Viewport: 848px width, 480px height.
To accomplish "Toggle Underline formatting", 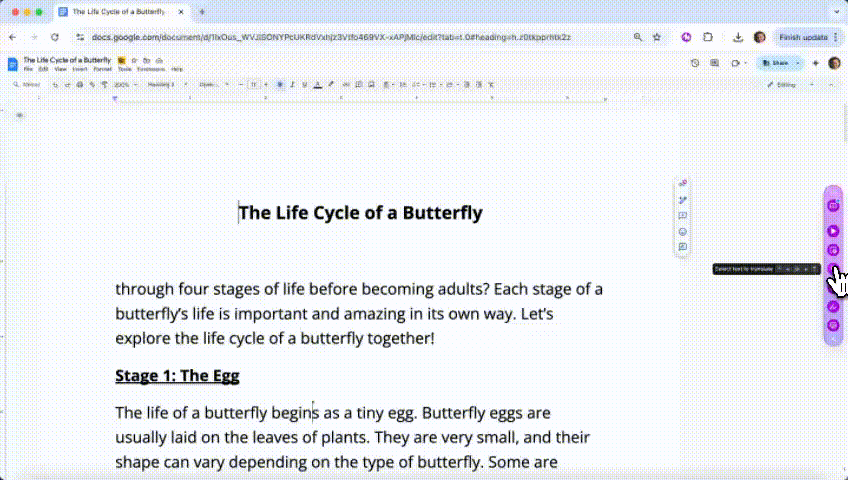I will tap(304, 85).
